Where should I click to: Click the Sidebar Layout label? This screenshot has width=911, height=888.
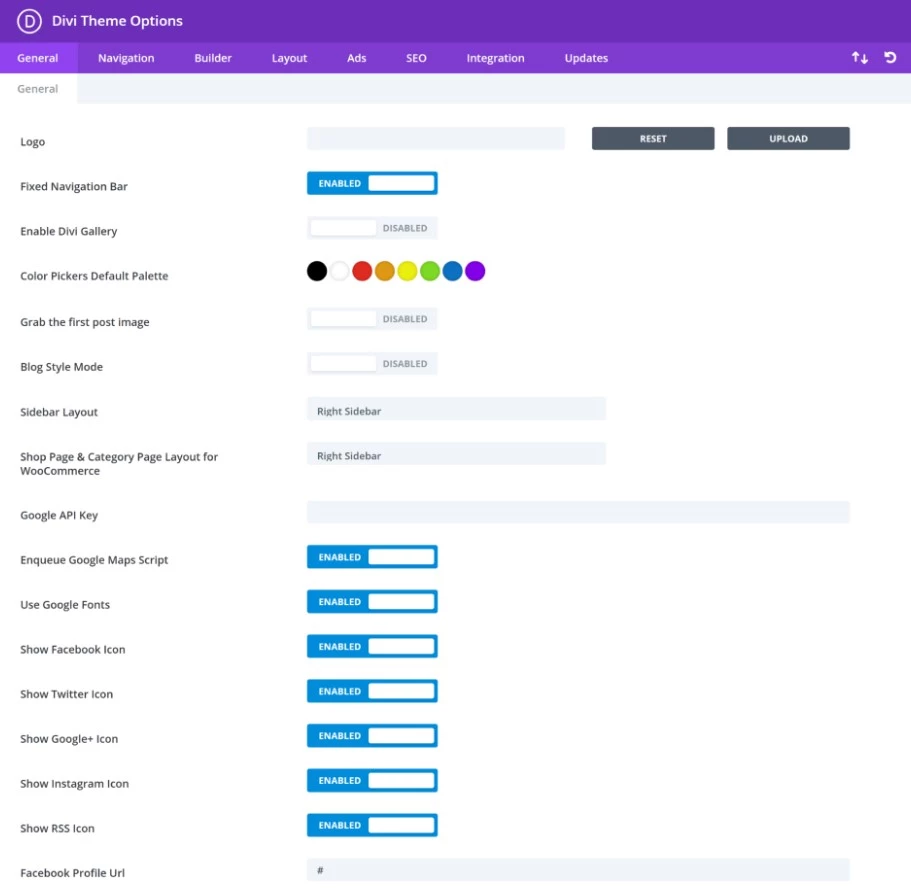tap(59, 412)
